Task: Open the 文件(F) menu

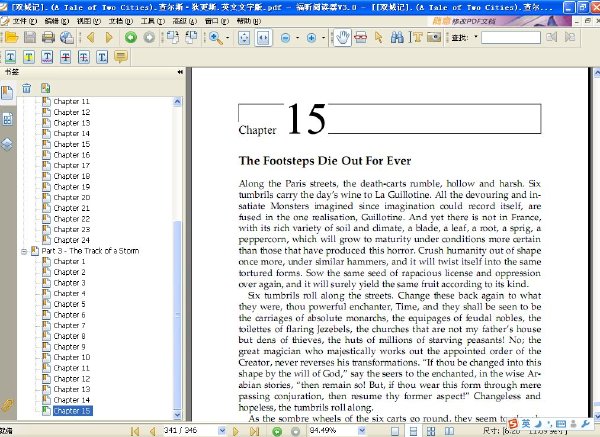Action: click(x=24, y=21)
